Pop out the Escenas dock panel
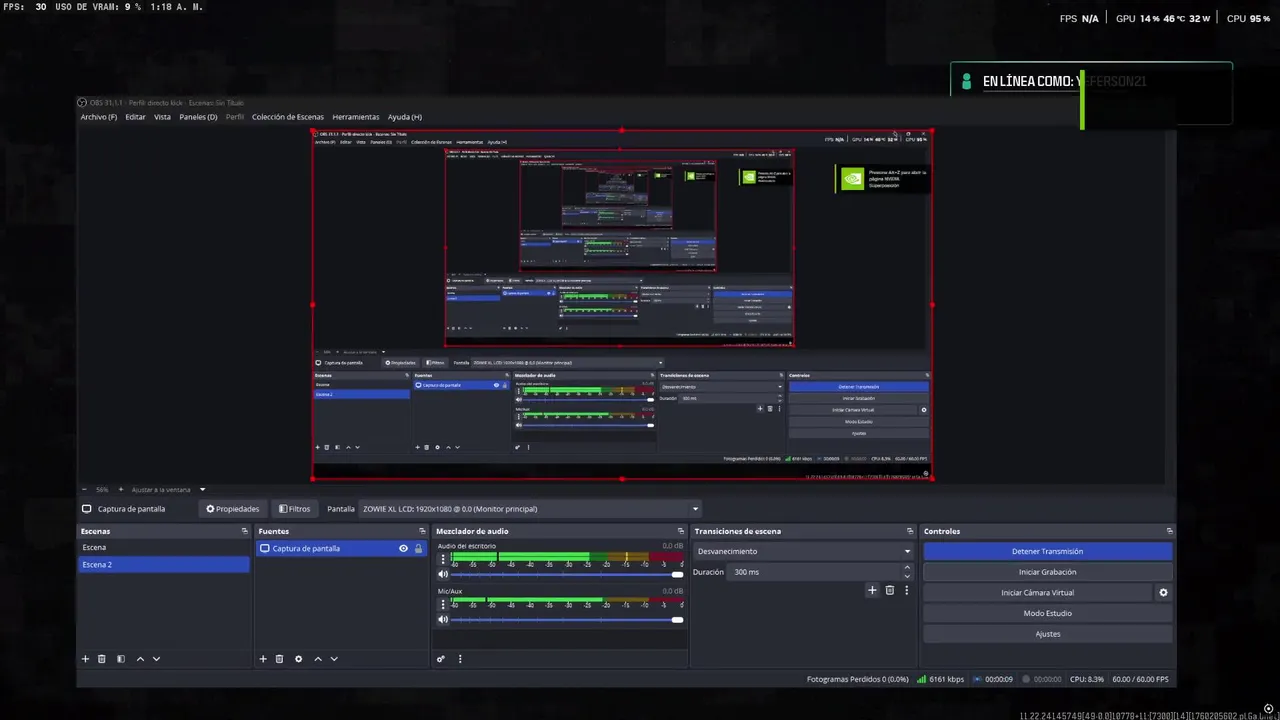This screenshot has height=720, width=1280. (244, 531)
